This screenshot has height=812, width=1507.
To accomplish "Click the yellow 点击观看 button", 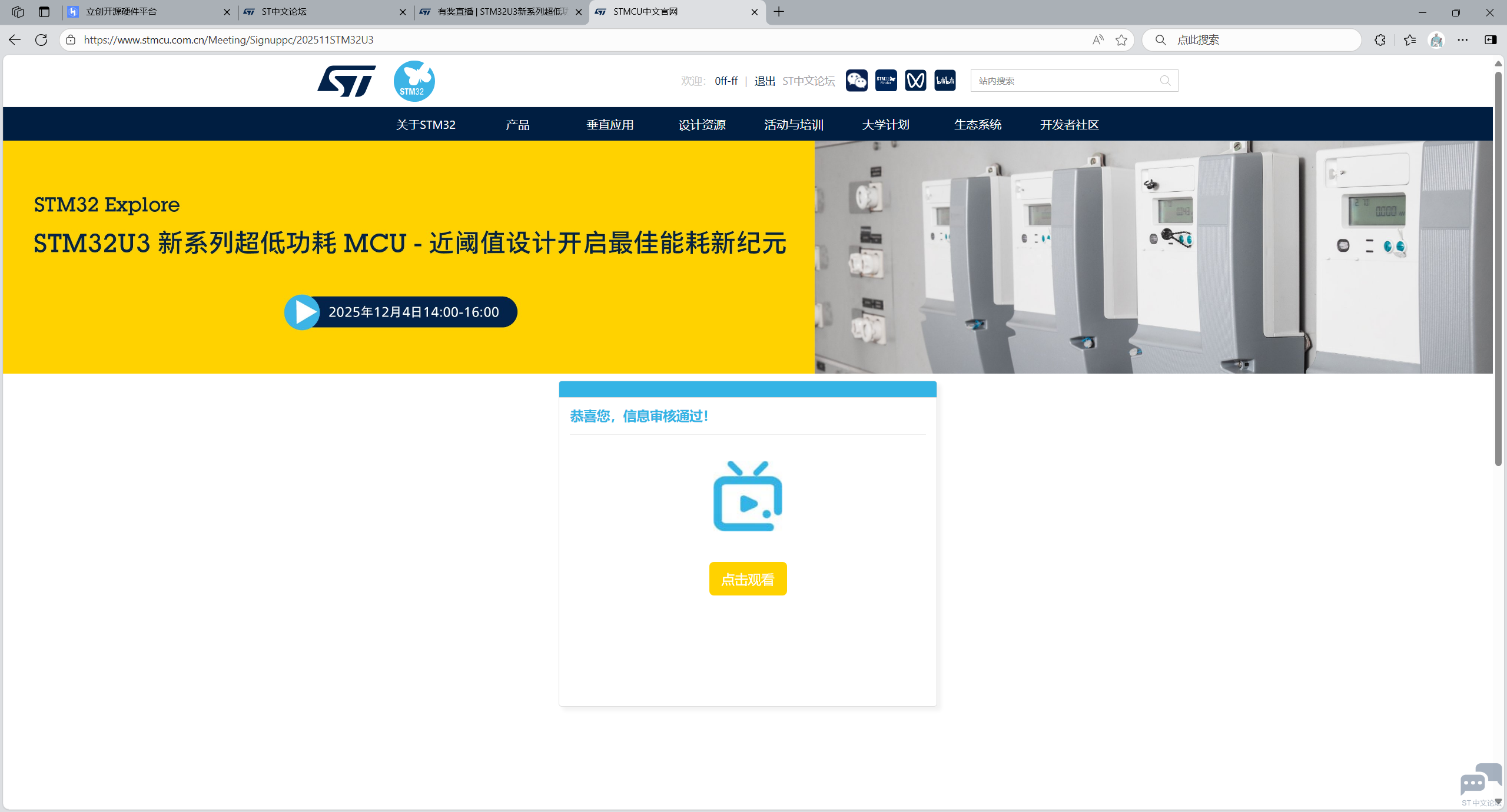I will (748, 579).
